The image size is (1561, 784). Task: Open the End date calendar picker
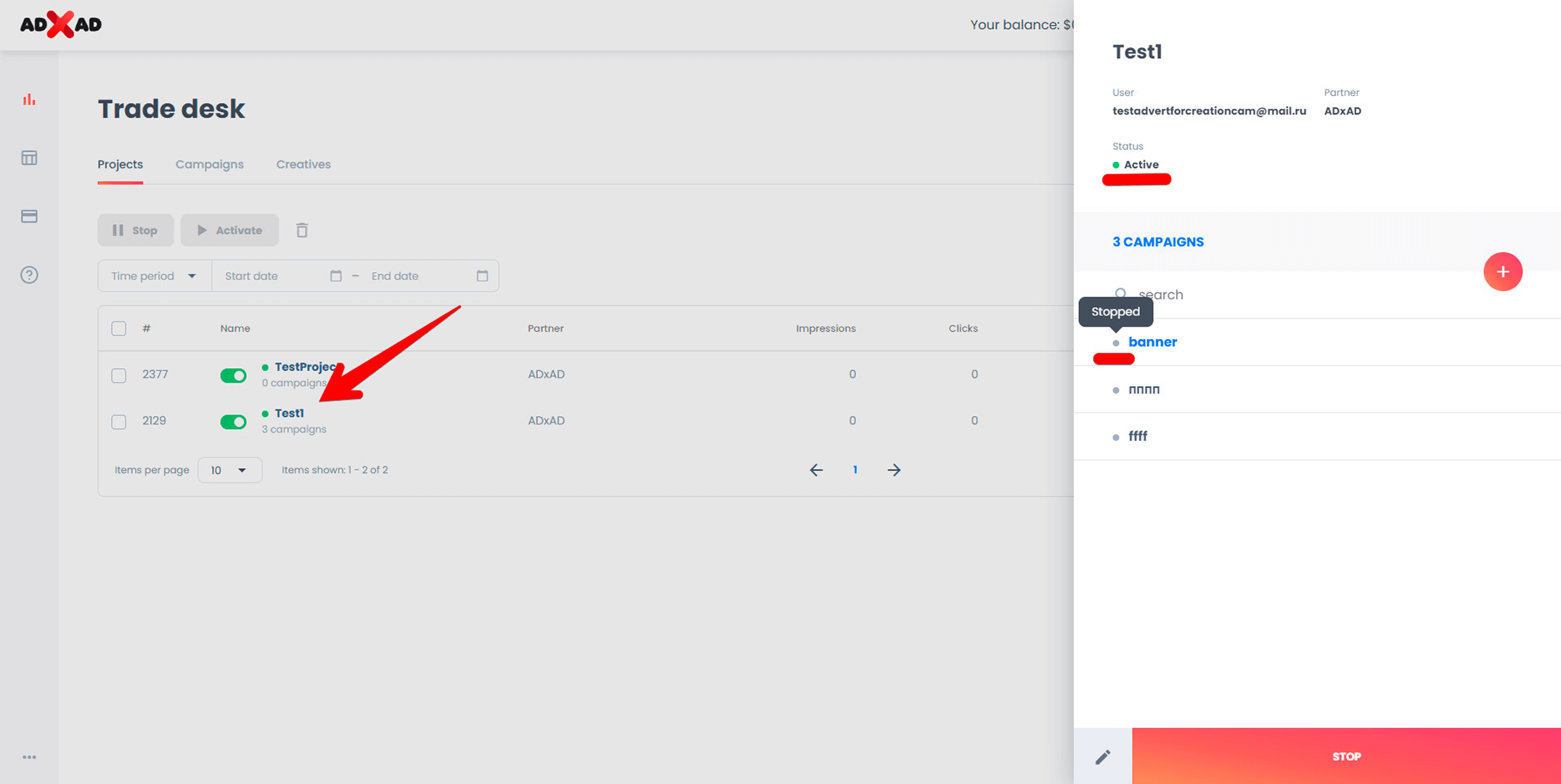(482, 276)
